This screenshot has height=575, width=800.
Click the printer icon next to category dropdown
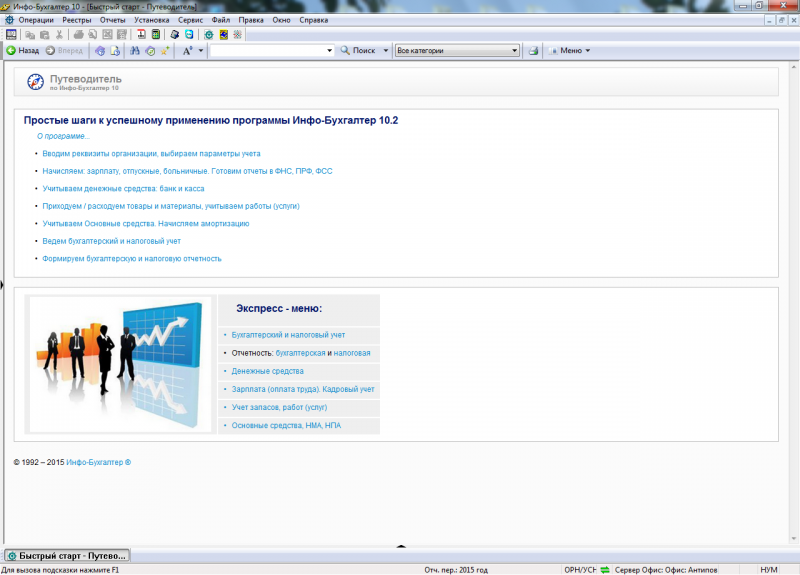pyautogui.click(x=533, y=51)
